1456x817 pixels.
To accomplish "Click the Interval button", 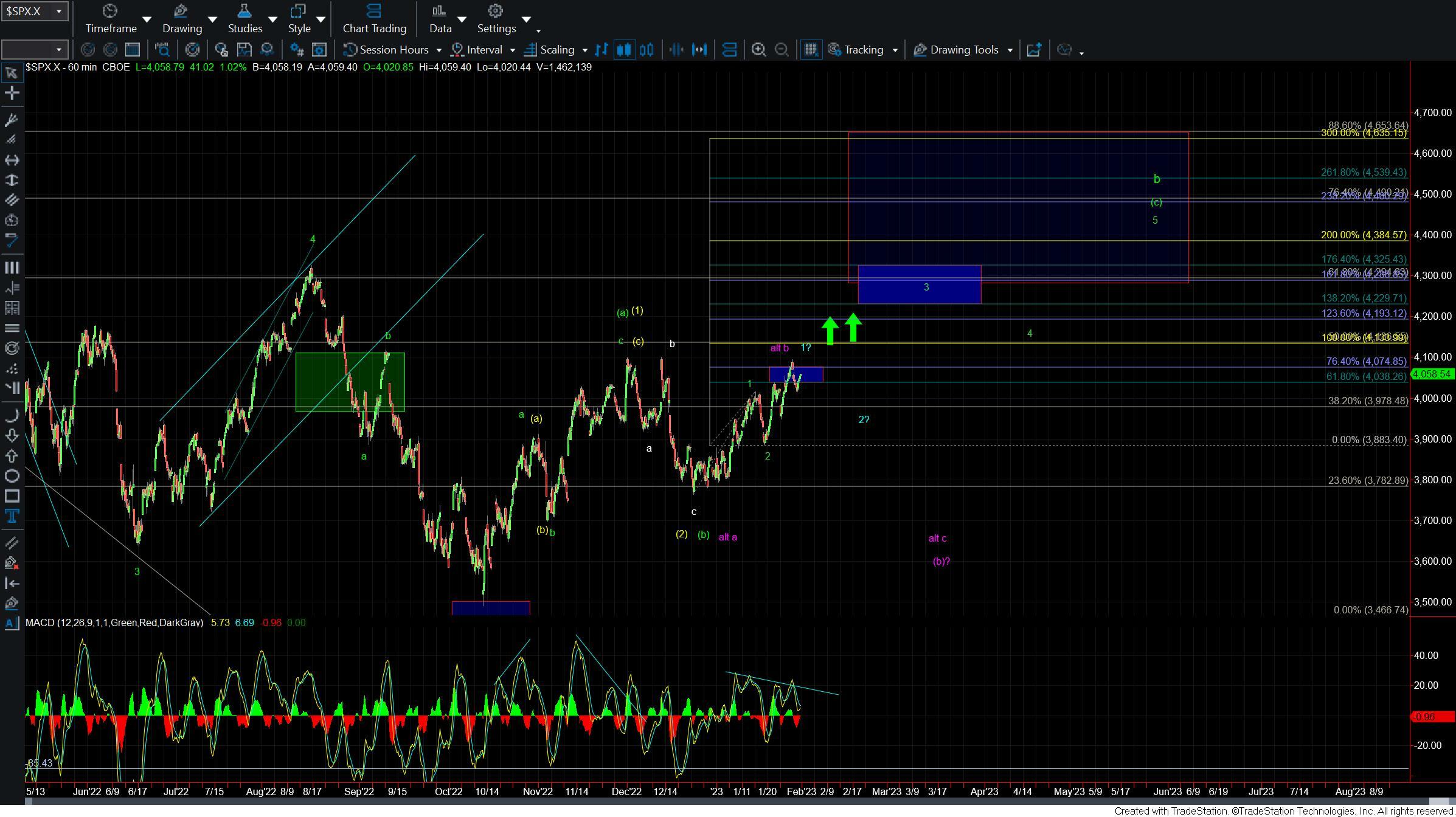I will click(x=477, y=50).
